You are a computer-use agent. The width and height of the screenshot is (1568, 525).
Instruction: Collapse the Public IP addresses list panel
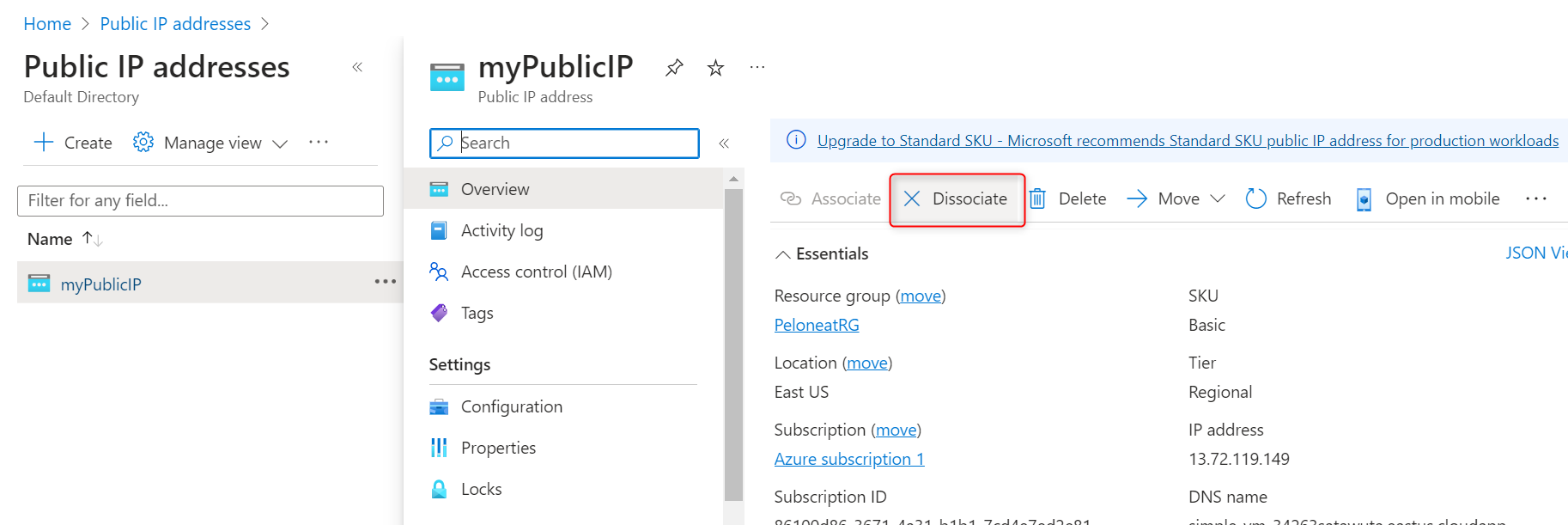point(357,67)
